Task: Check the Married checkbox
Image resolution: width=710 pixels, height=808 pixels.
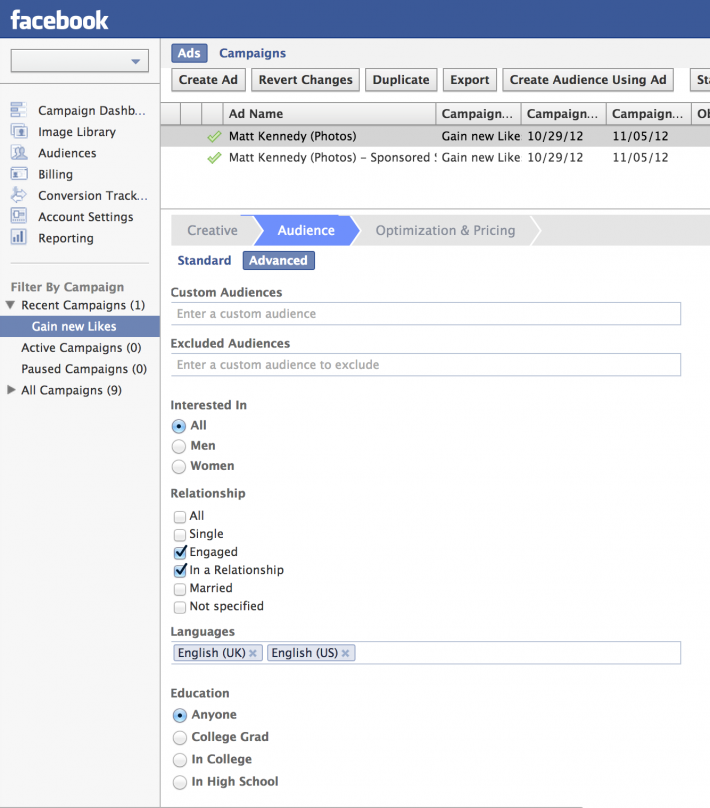Action: click(x=180, y=588)
